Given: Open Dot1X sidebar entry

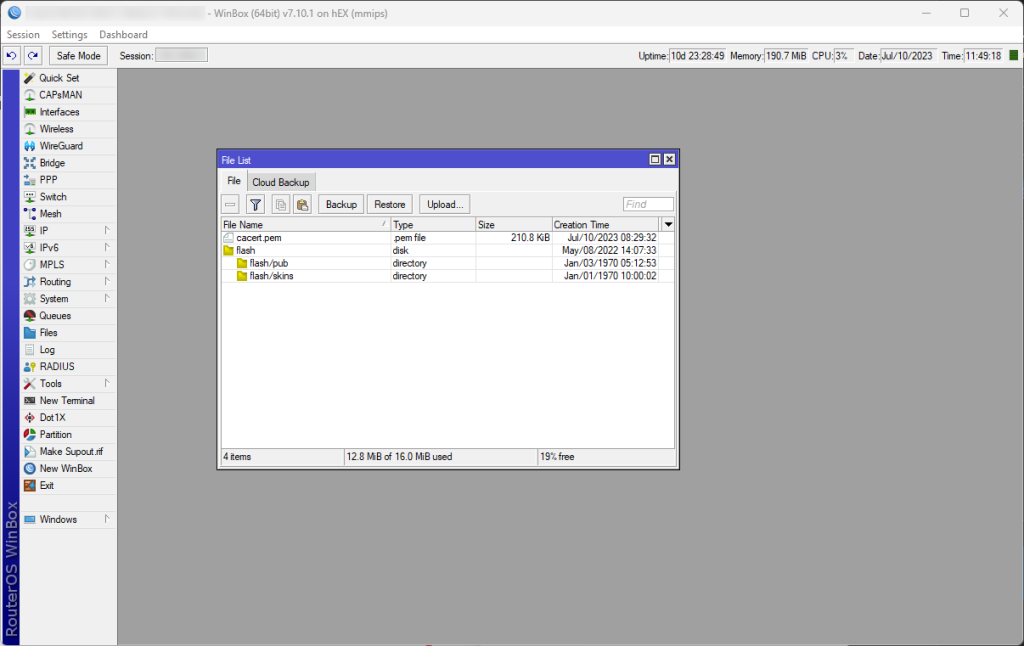Looking at the screenshot, I should [x=69, y=417].
